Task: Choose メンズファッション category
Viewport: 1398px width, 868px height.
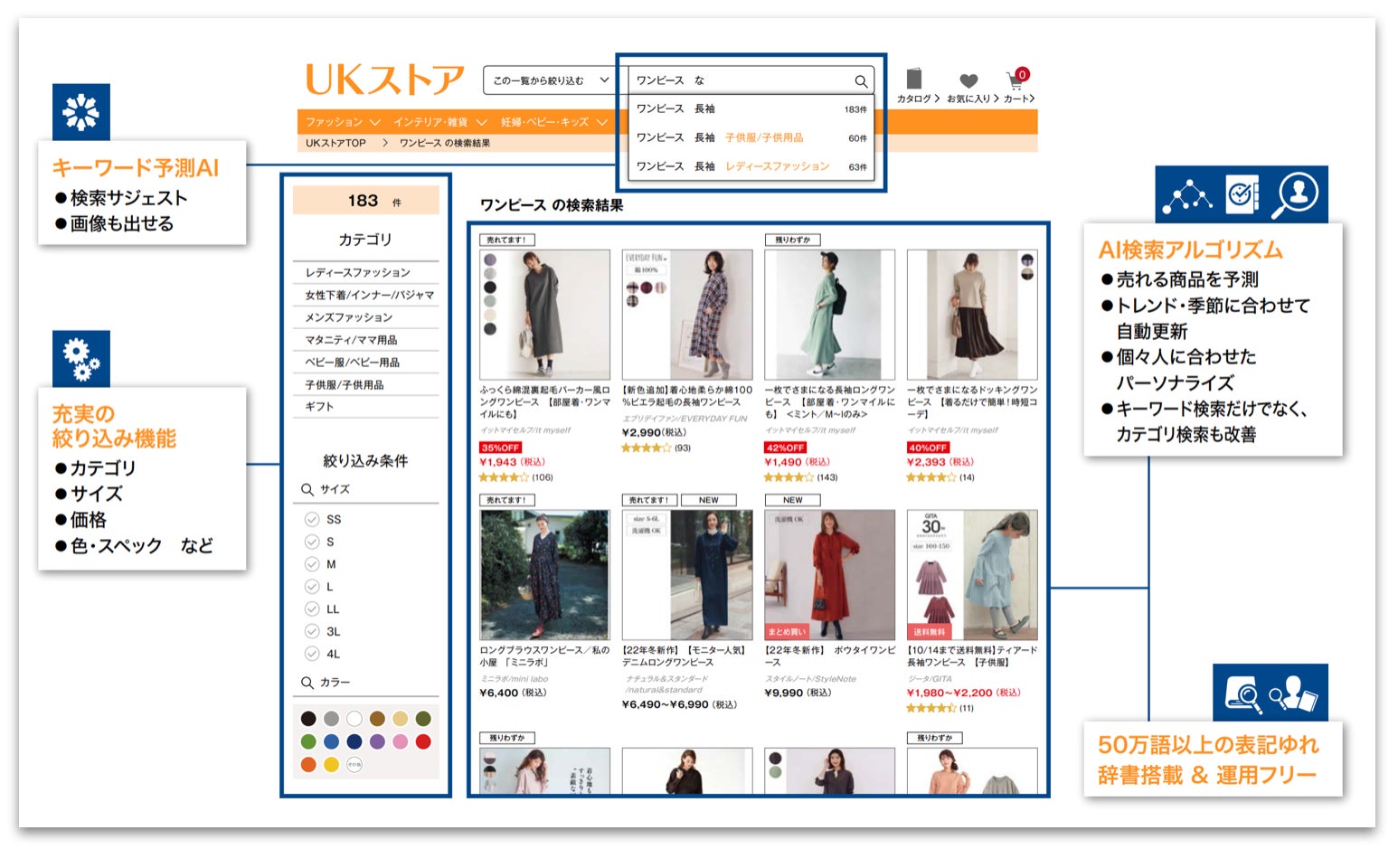Action: click(366, 317)
